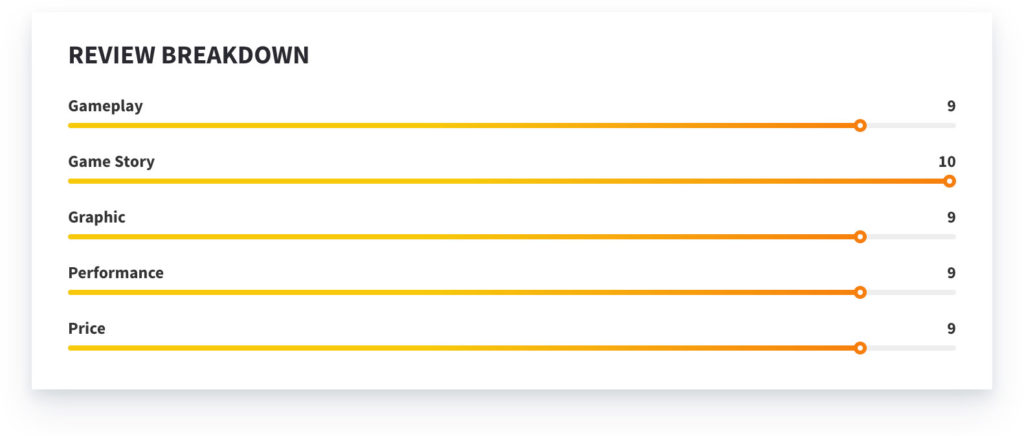Viewport: 1024px width, 436px height.
Task: Select the Game Story label
Action: (111, 161)
